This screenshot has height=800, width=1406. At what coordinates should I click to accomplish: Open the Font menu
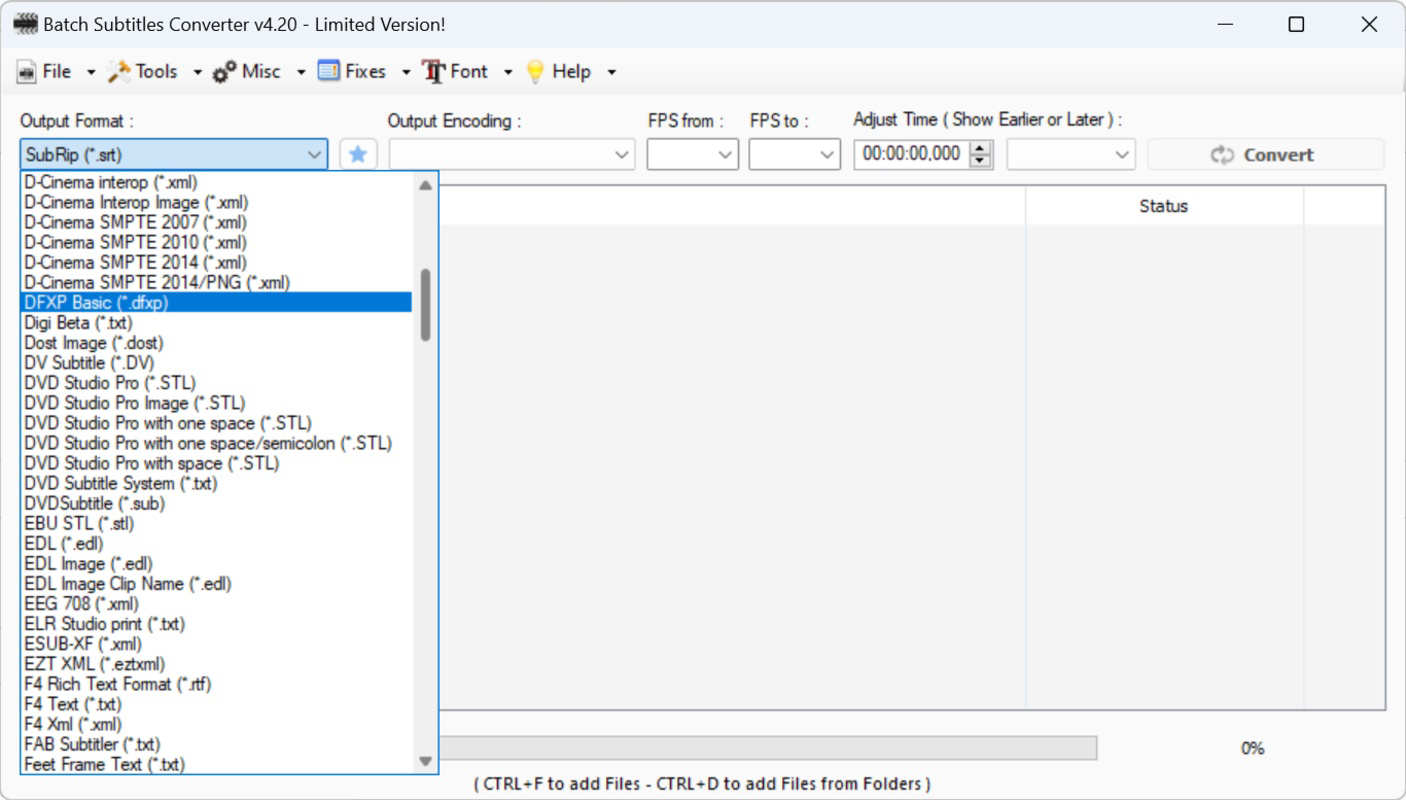(x=467, y=71)
